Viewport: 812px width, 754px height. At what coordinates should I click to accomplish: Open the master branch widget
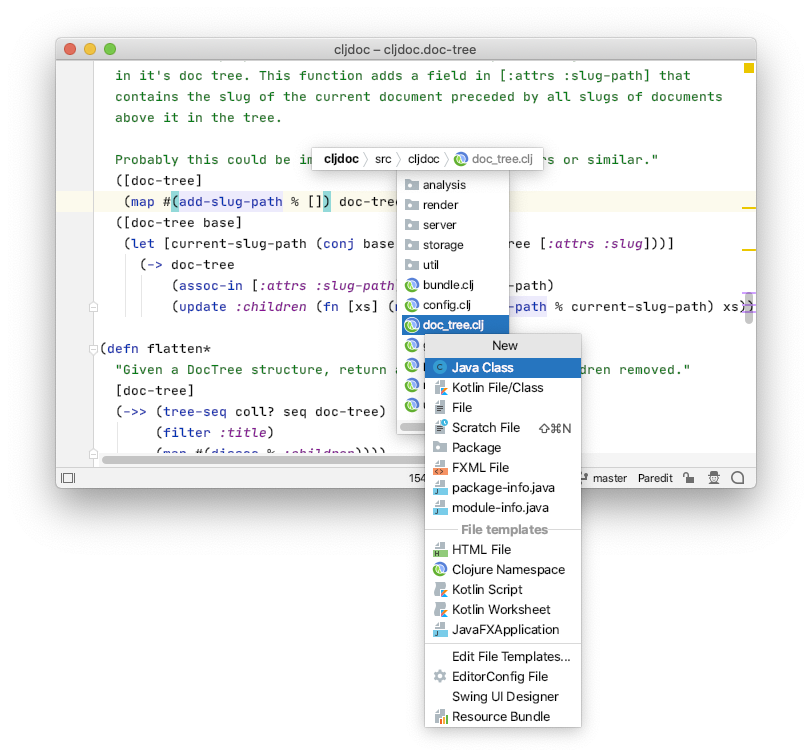[x=604, y=478]
